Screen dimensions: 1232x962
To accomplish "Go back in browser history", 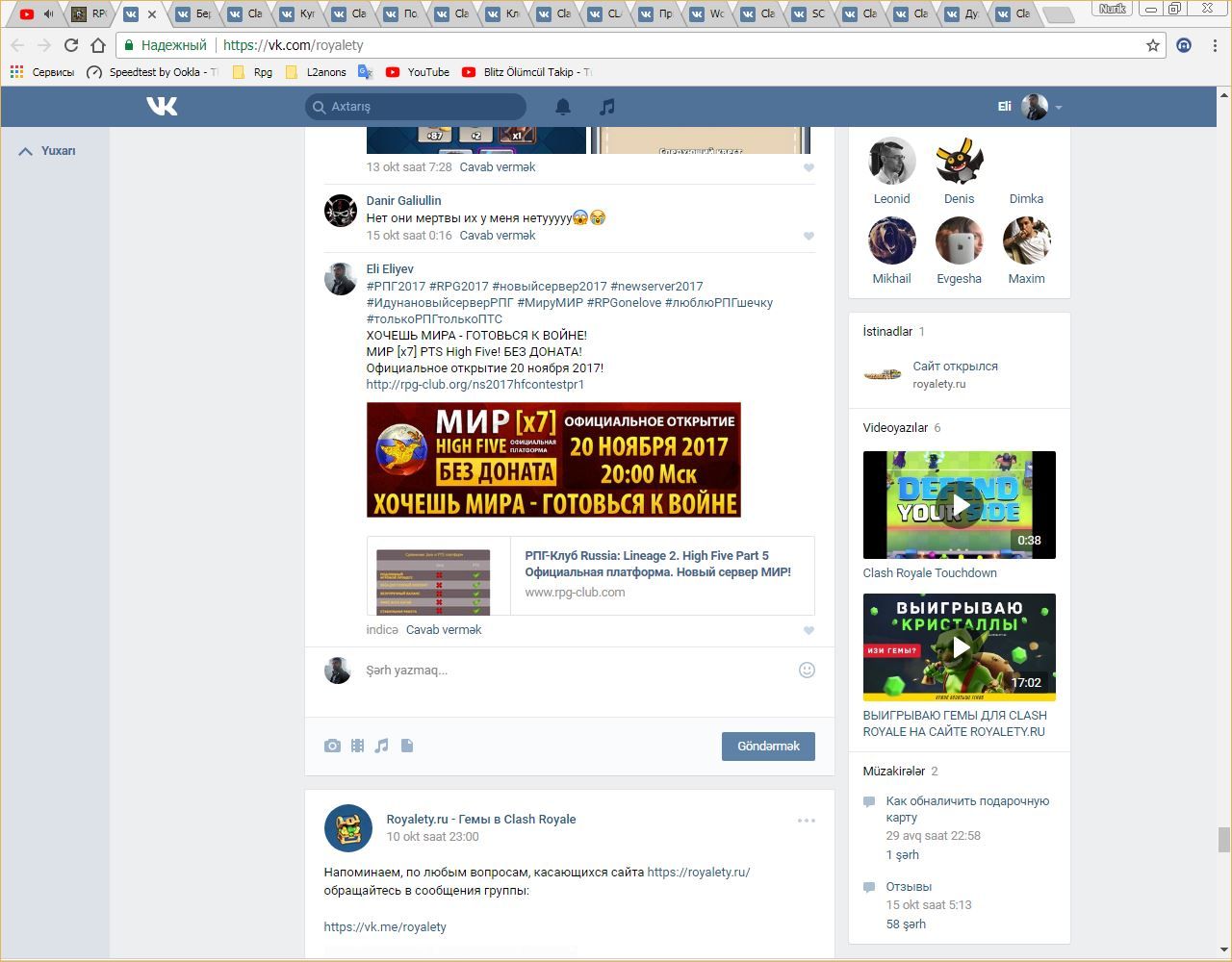I will 17,45.
